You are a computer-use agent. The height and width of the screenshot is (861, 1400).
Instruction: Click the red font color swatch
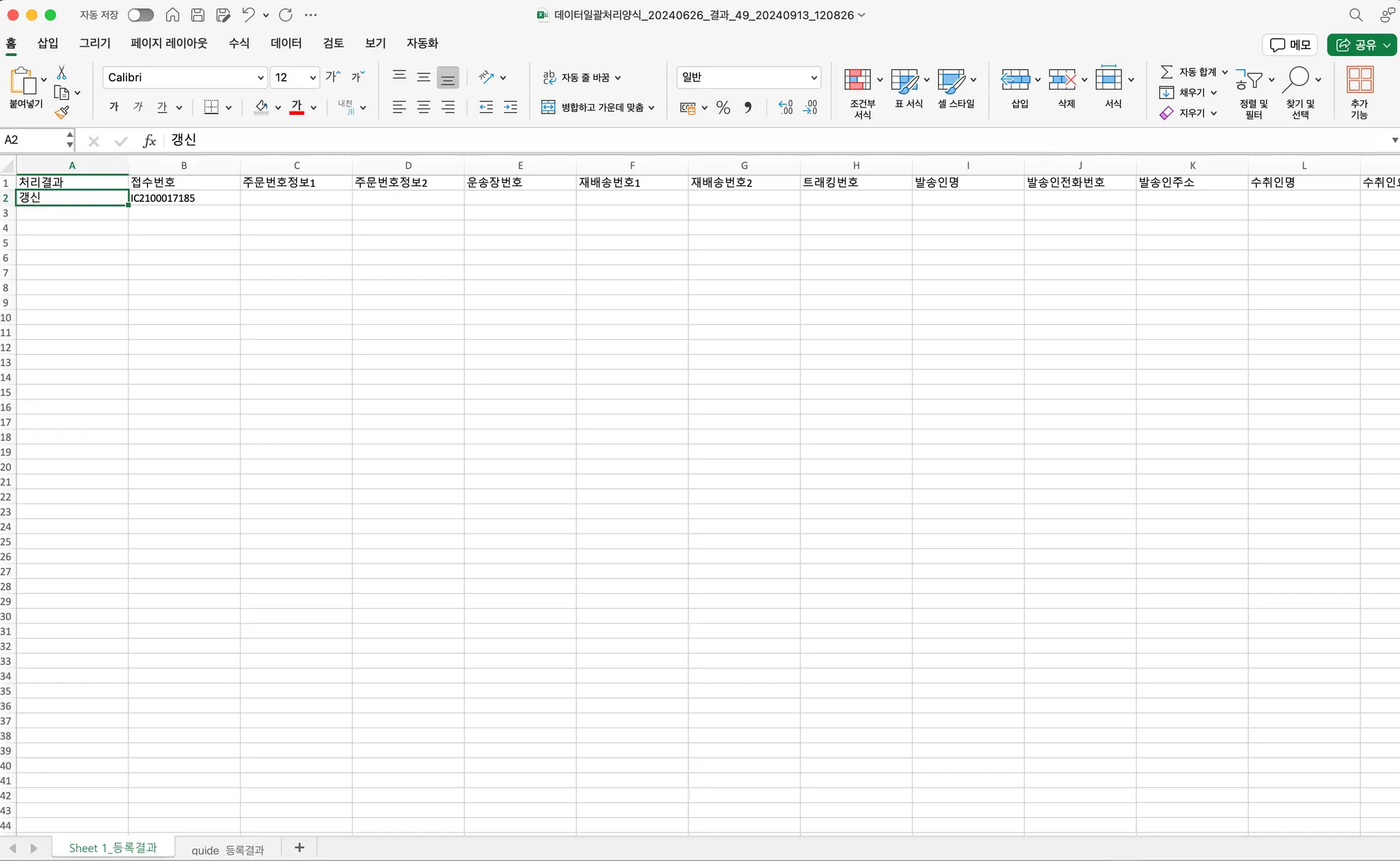click(x=297, y=108)
